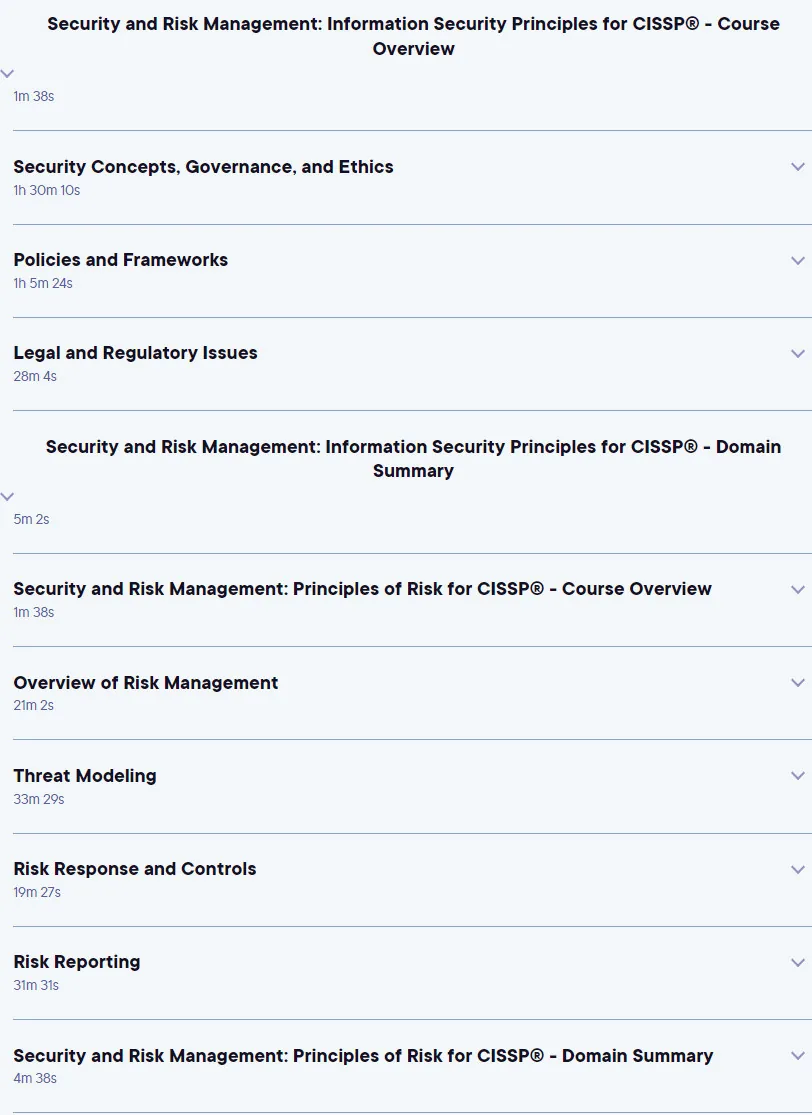
Task: Expand the Legal and Regulatory Issues chevron
Action: (798, 354)
